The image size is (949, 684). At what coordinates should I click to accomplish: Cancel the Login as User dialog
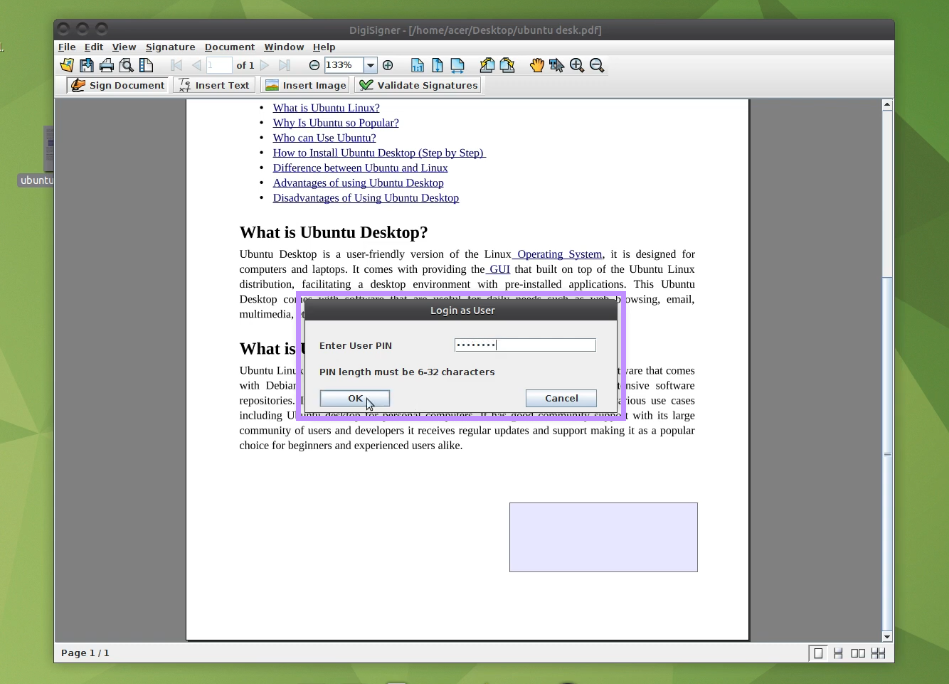point(561,398)
